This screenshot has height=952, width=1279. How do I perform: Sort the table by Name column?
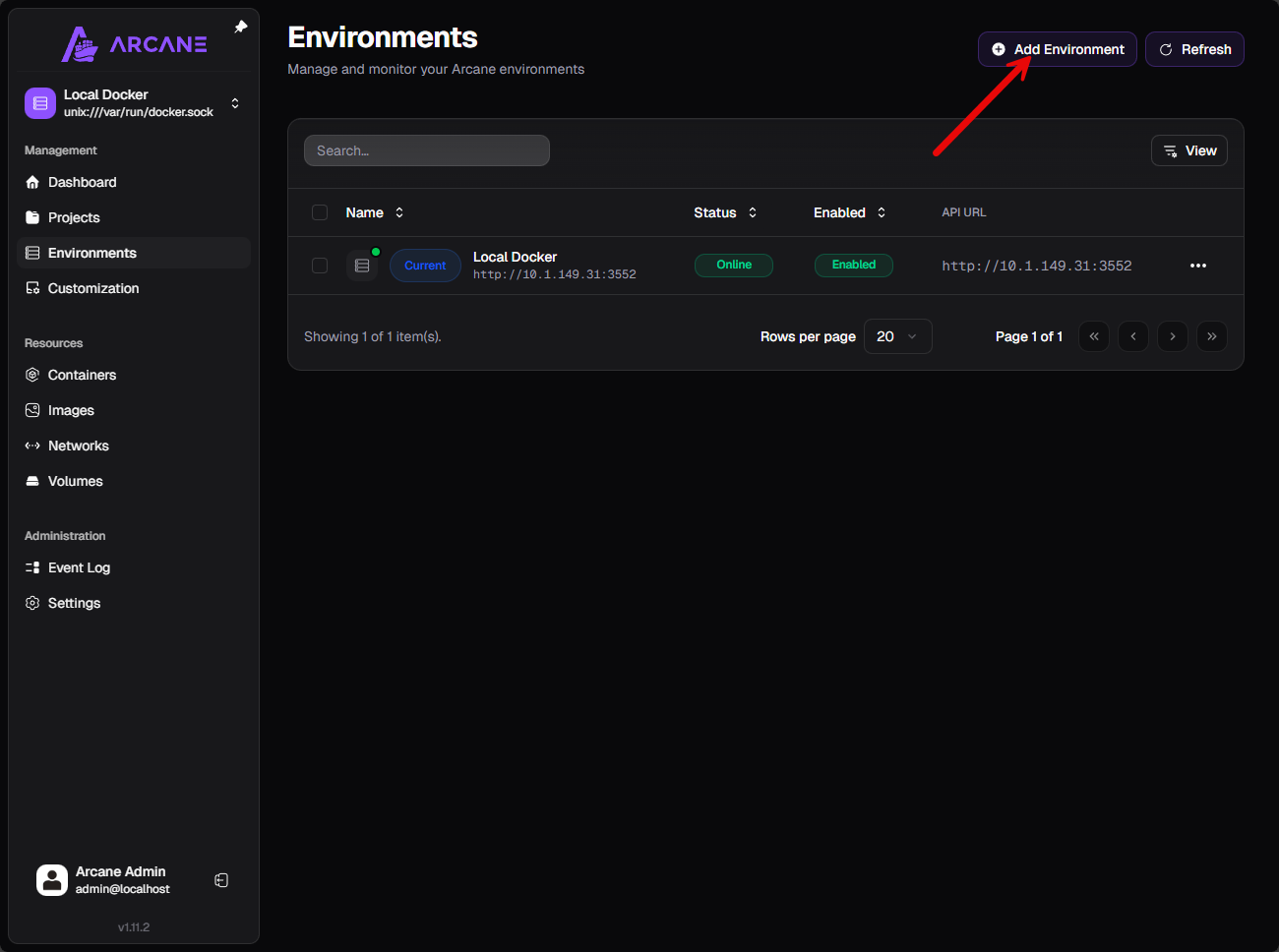[x=375, y=212]
